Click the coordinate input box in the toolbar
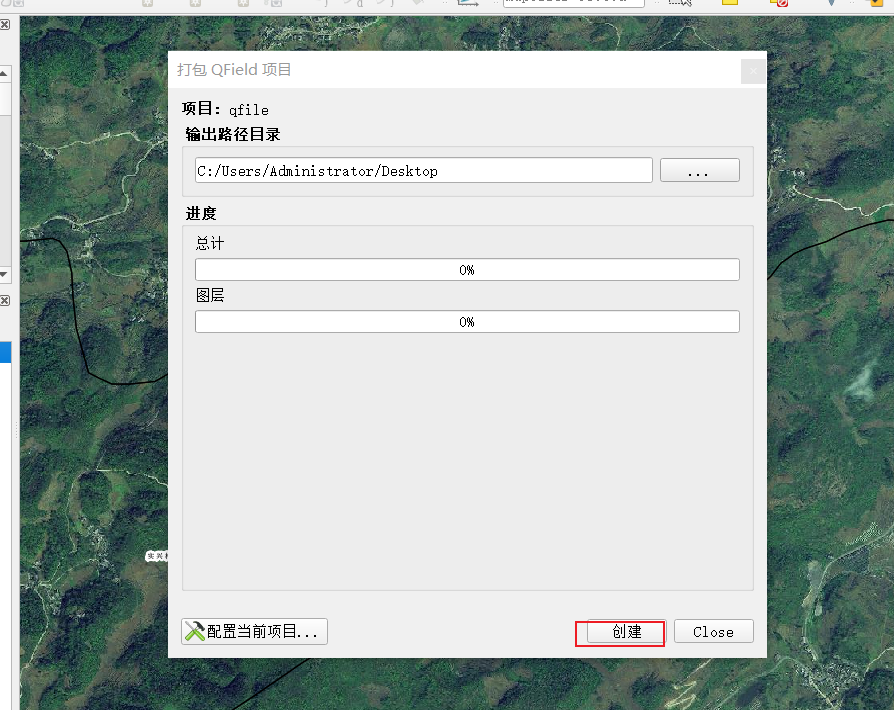The image size is (894, 710). pyautogui.click(x=573, y=2)
